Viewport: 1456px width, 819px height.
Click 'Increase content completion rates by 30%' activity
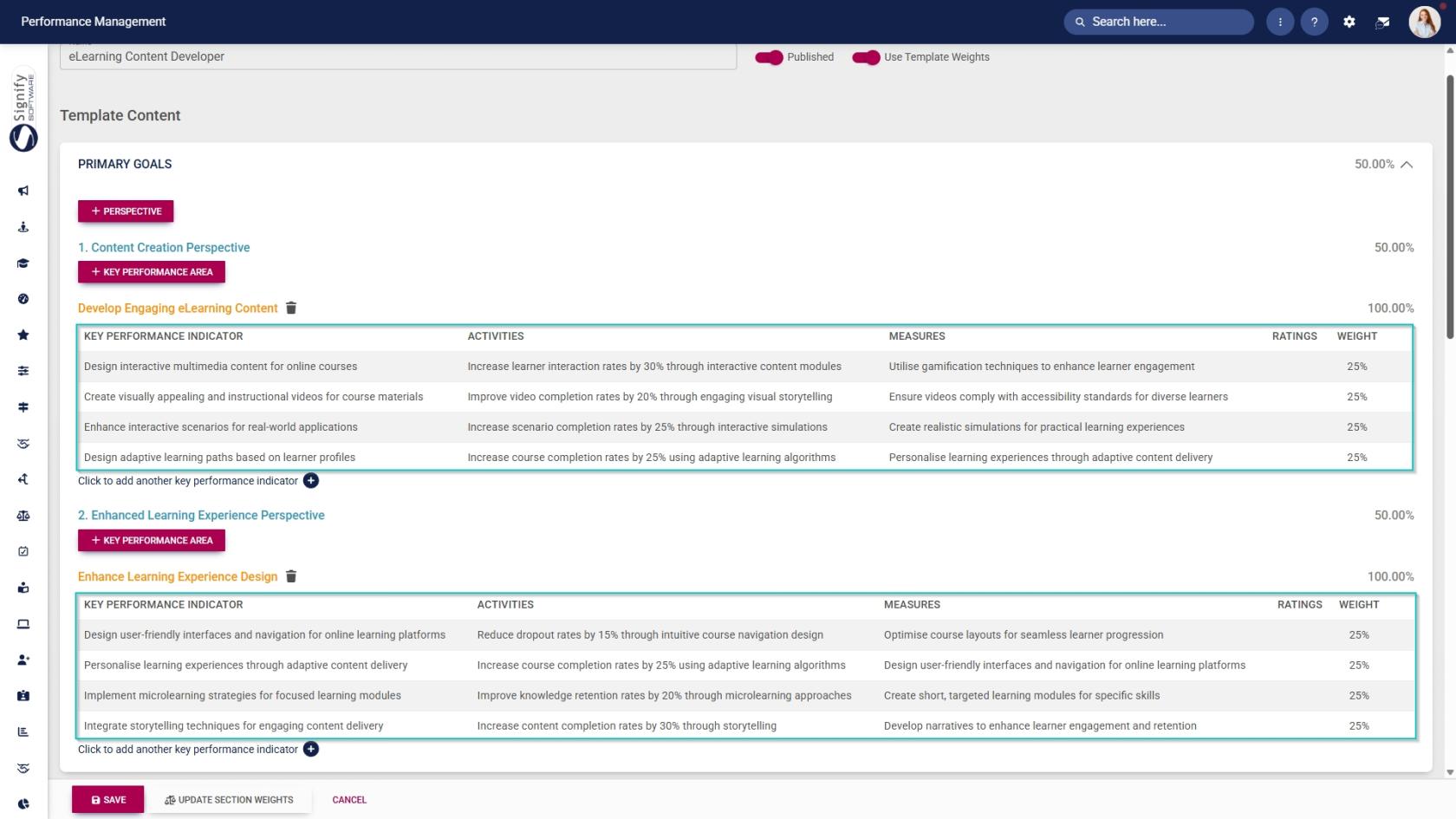pyautogui.click(x=627, y=726)
